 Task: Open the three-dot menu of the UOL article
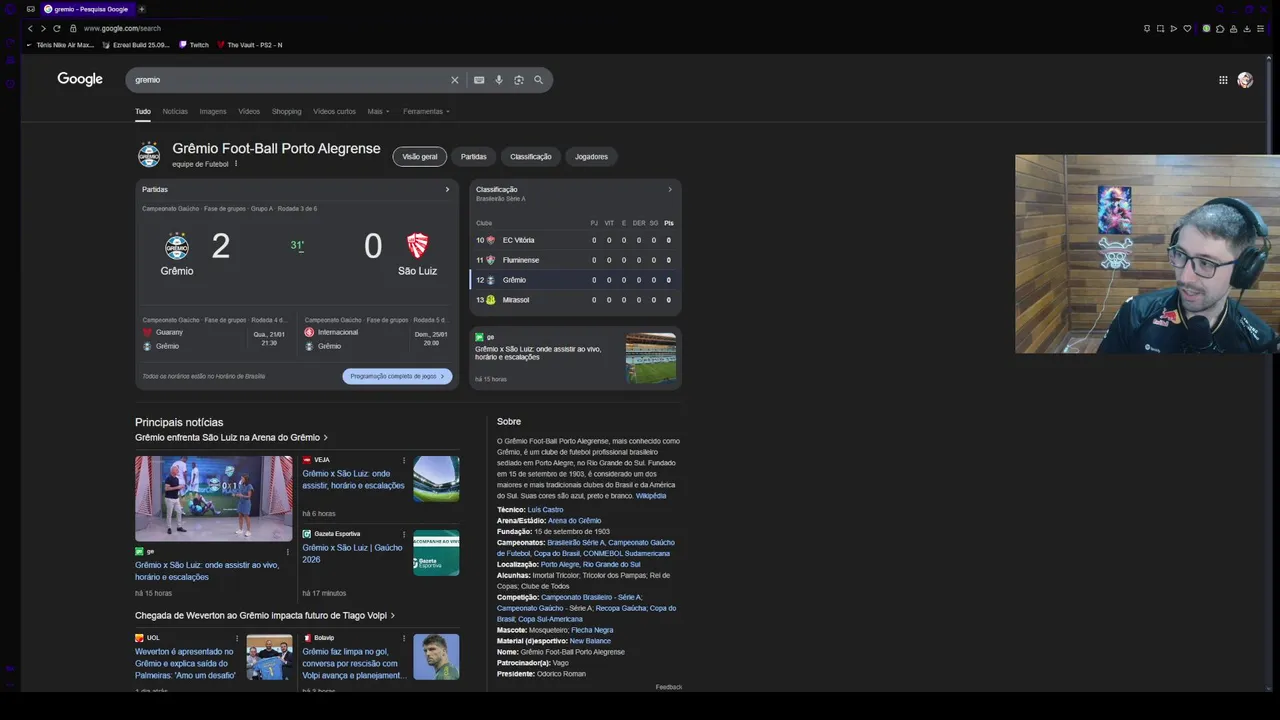pyautogui.click(x=237, y=638)
